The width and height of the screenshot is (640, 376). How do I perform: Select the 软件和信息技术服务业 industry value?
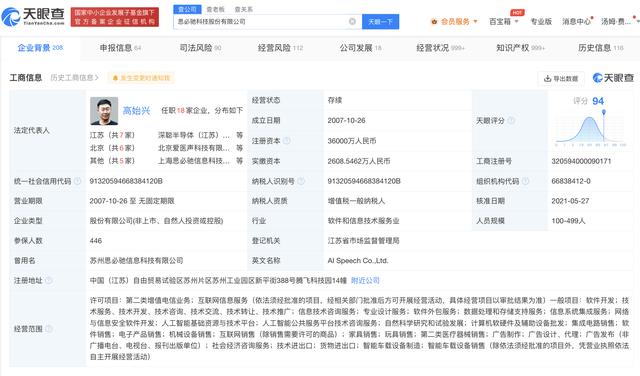click(363, 221)
